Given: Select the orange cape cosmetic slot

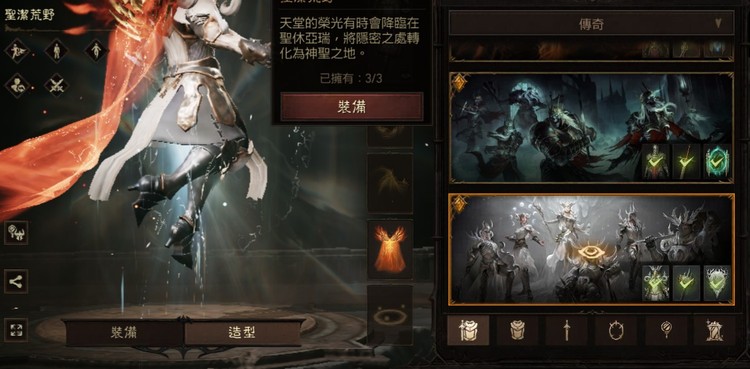Looking at the screenshot, I should (390, 249).
